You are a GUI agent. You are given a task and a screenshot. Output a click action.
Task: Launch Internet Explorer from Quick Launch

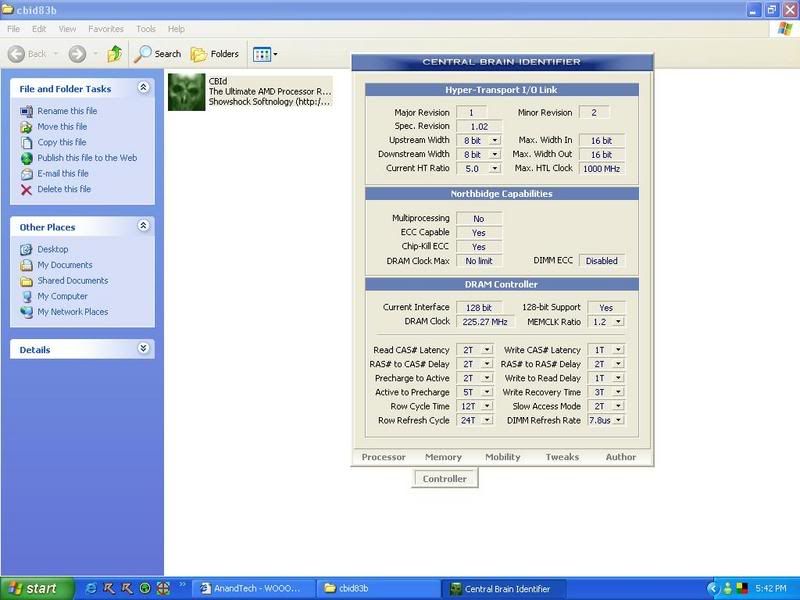(x=91, y=588)
